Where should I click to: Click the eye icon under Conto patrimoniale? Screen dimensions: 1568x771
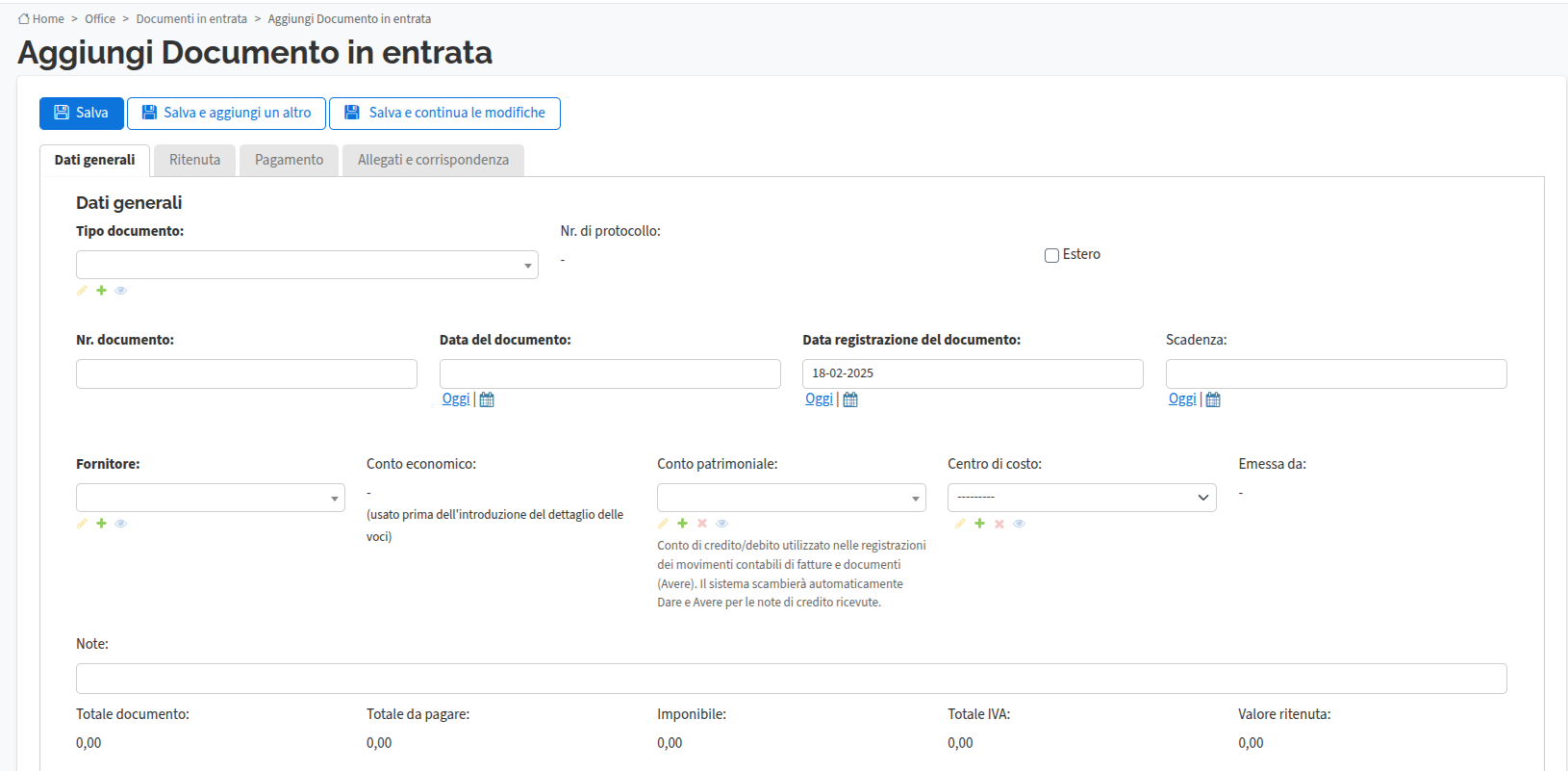click(x=721, y=524)
